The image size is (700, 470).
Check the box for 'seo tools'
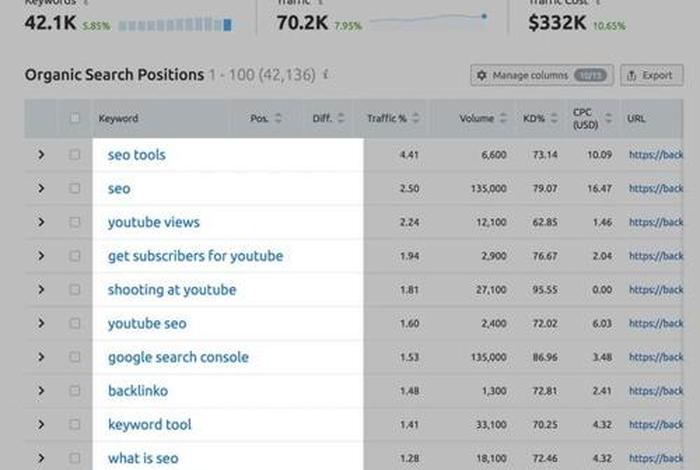[75, 155]
